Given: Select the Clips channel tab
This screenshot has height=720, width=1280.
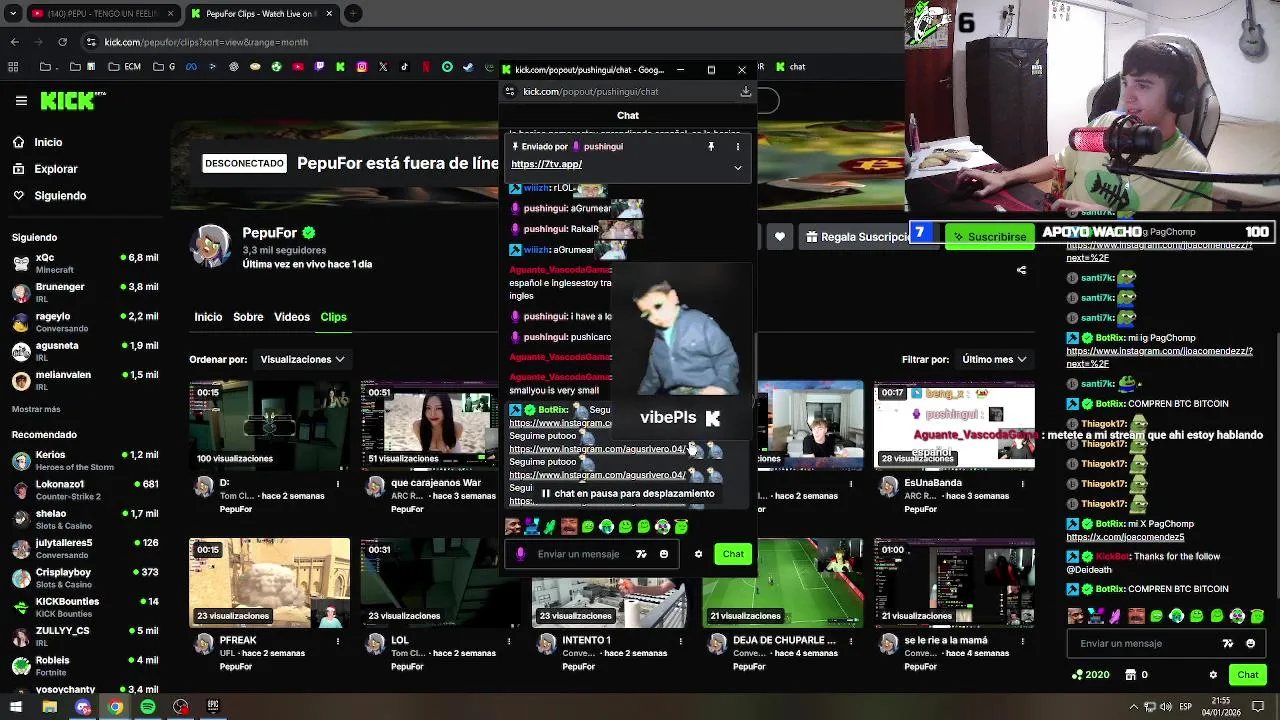Looking at the screenshot, I should [333, 317].
